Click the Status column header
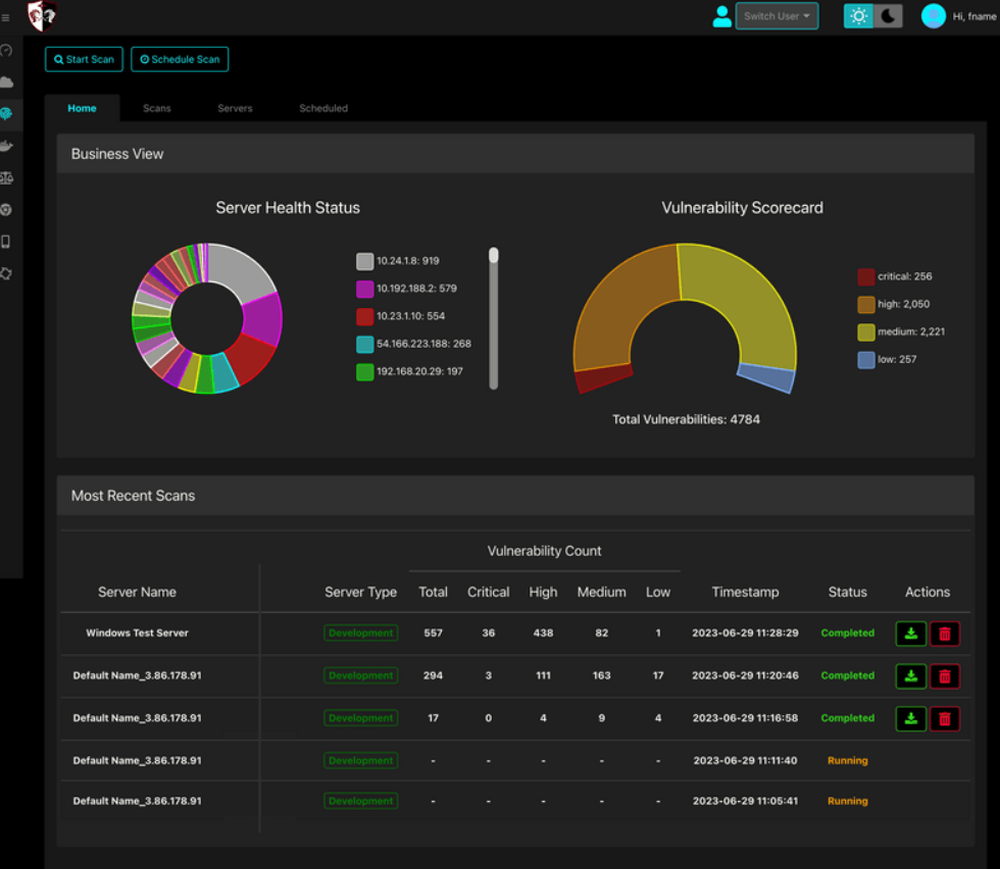1000x869 pixels. [848, 592]
